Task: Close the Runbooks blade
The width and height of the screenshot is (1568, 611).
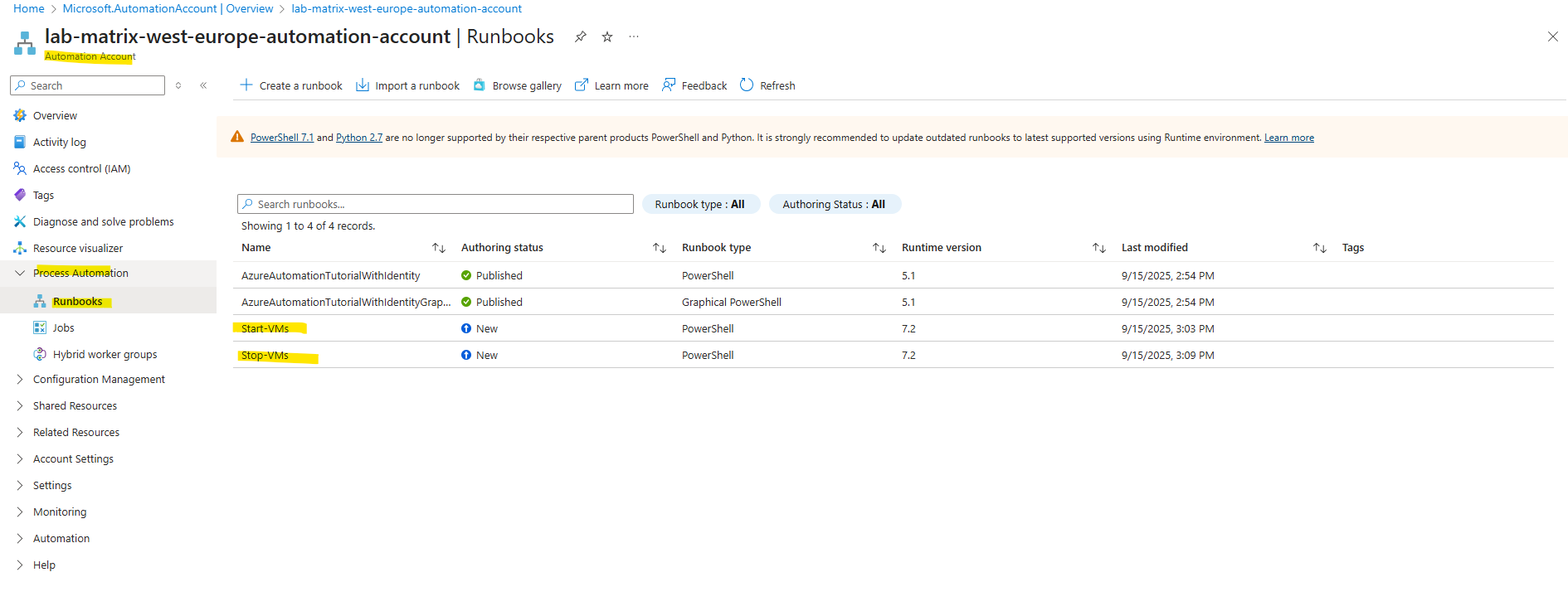Action: point(1553,36)
